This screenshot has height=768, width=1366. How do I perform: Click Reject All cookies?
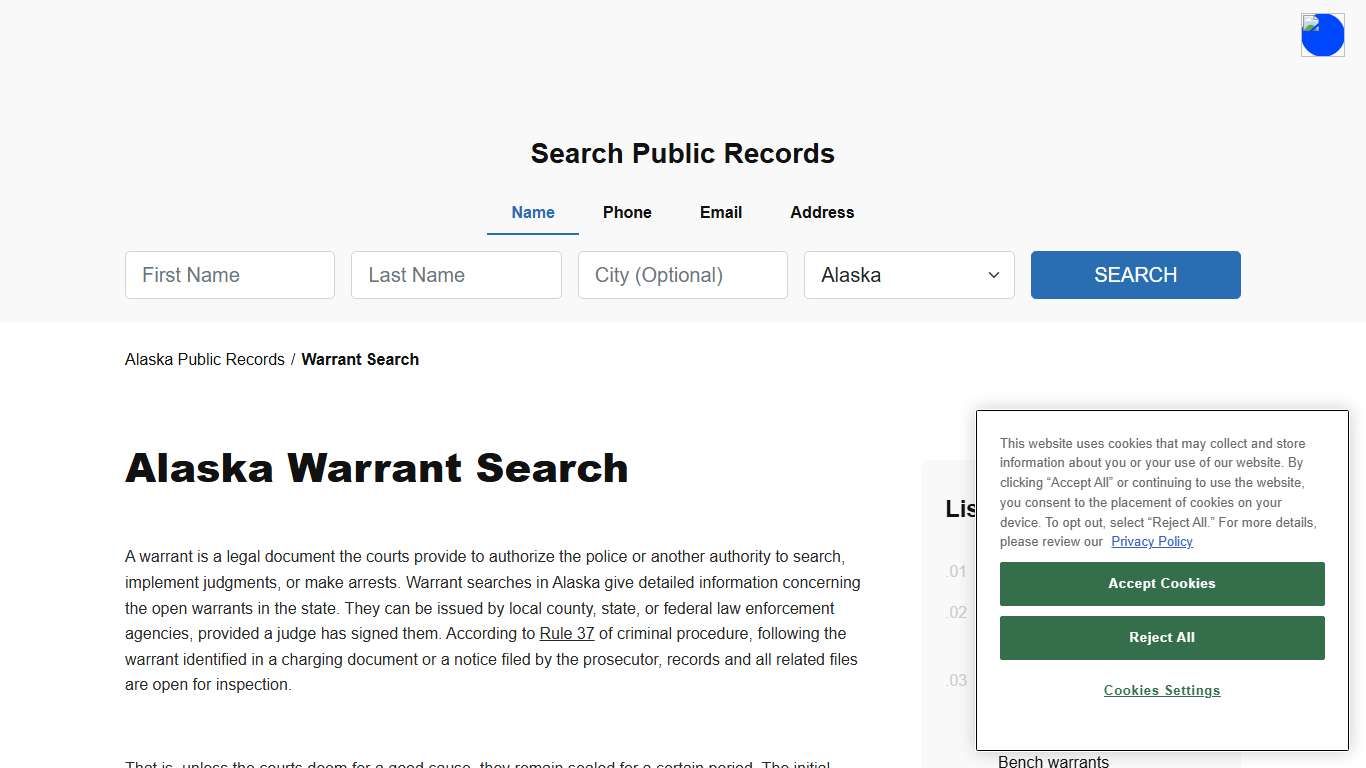pos(1161,637)
